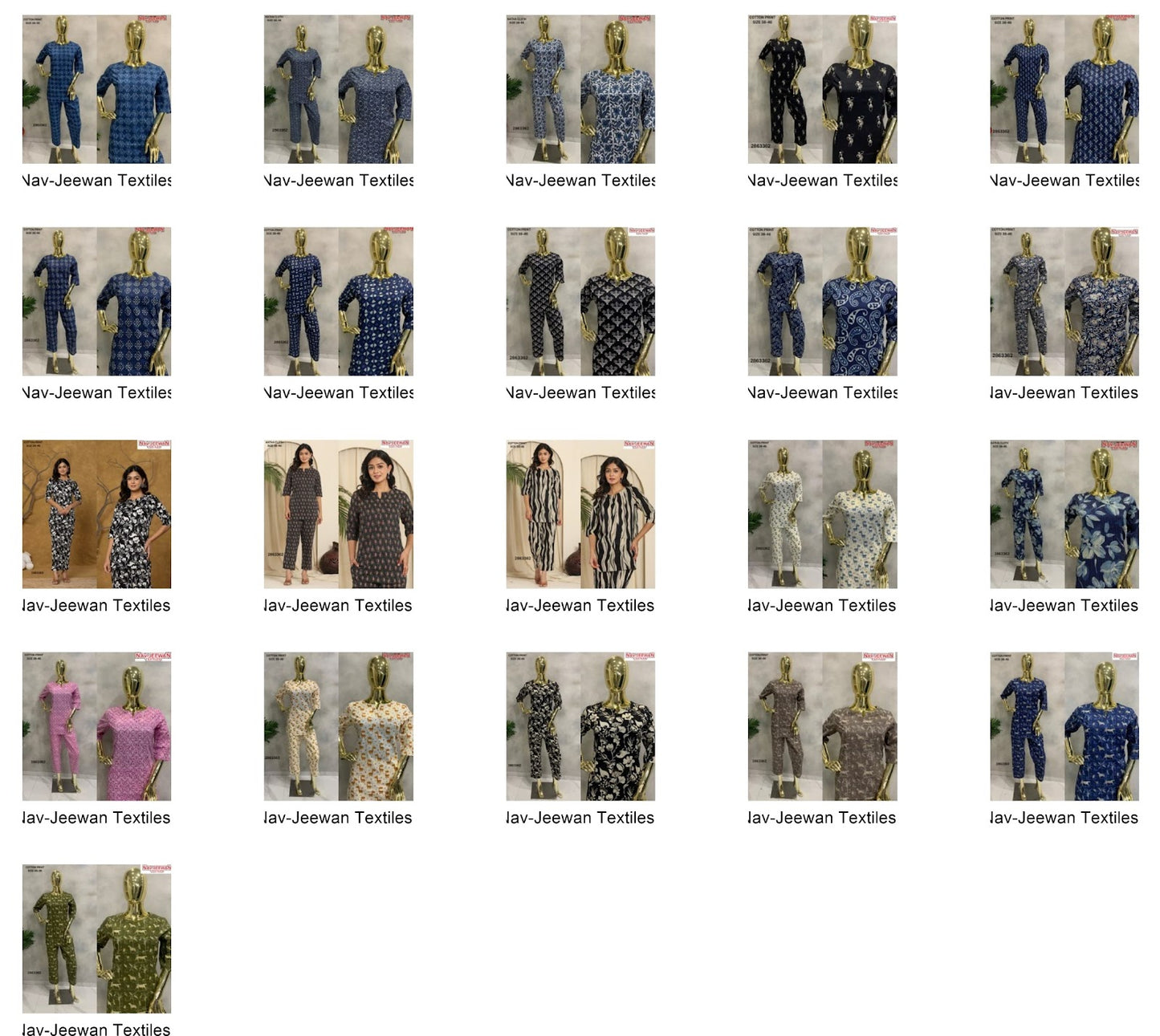
Task: Click the light blue and white floral outfit
Action: [x=580, y=89]
